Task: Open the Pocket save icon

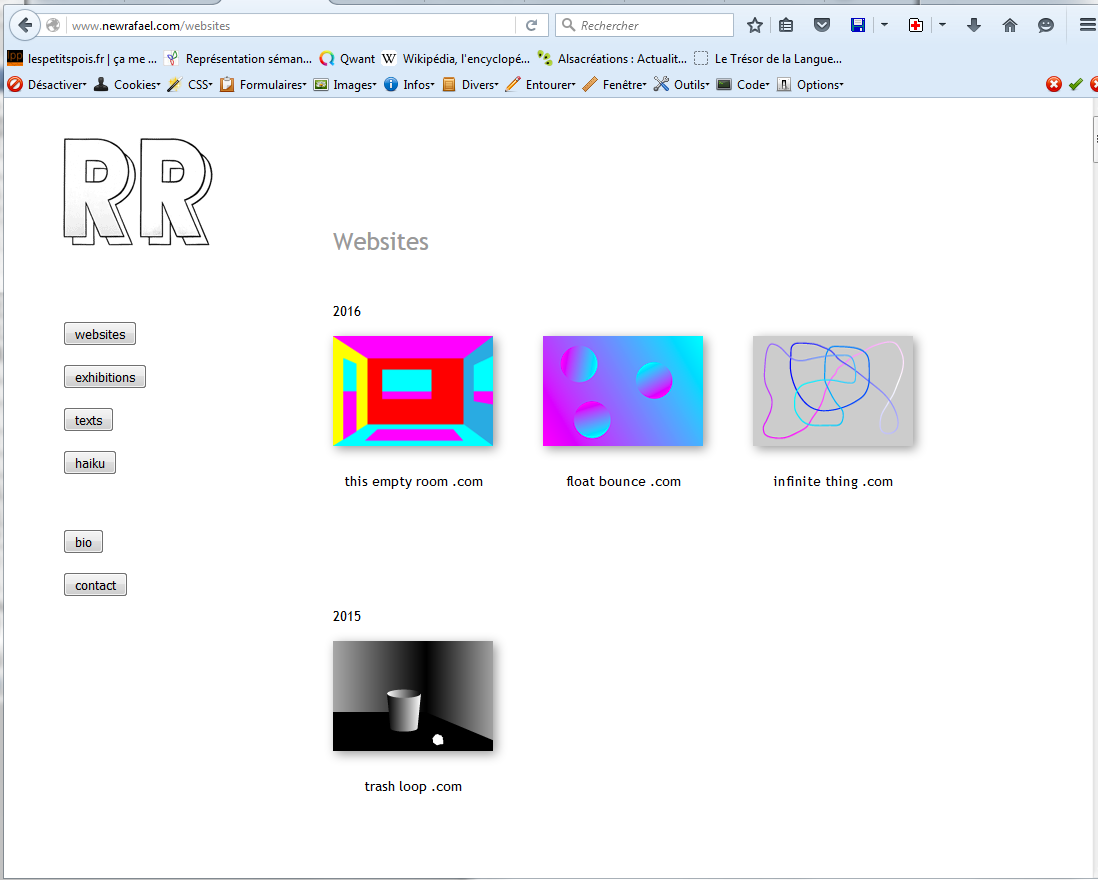Action: pyautogui.click(x=821, y=25)
